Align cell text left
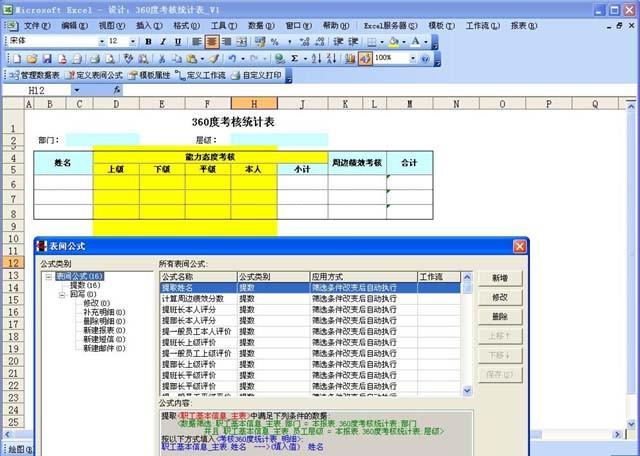Screen dimensions: 640x456 pyautogui.click(x=197, y=42)
